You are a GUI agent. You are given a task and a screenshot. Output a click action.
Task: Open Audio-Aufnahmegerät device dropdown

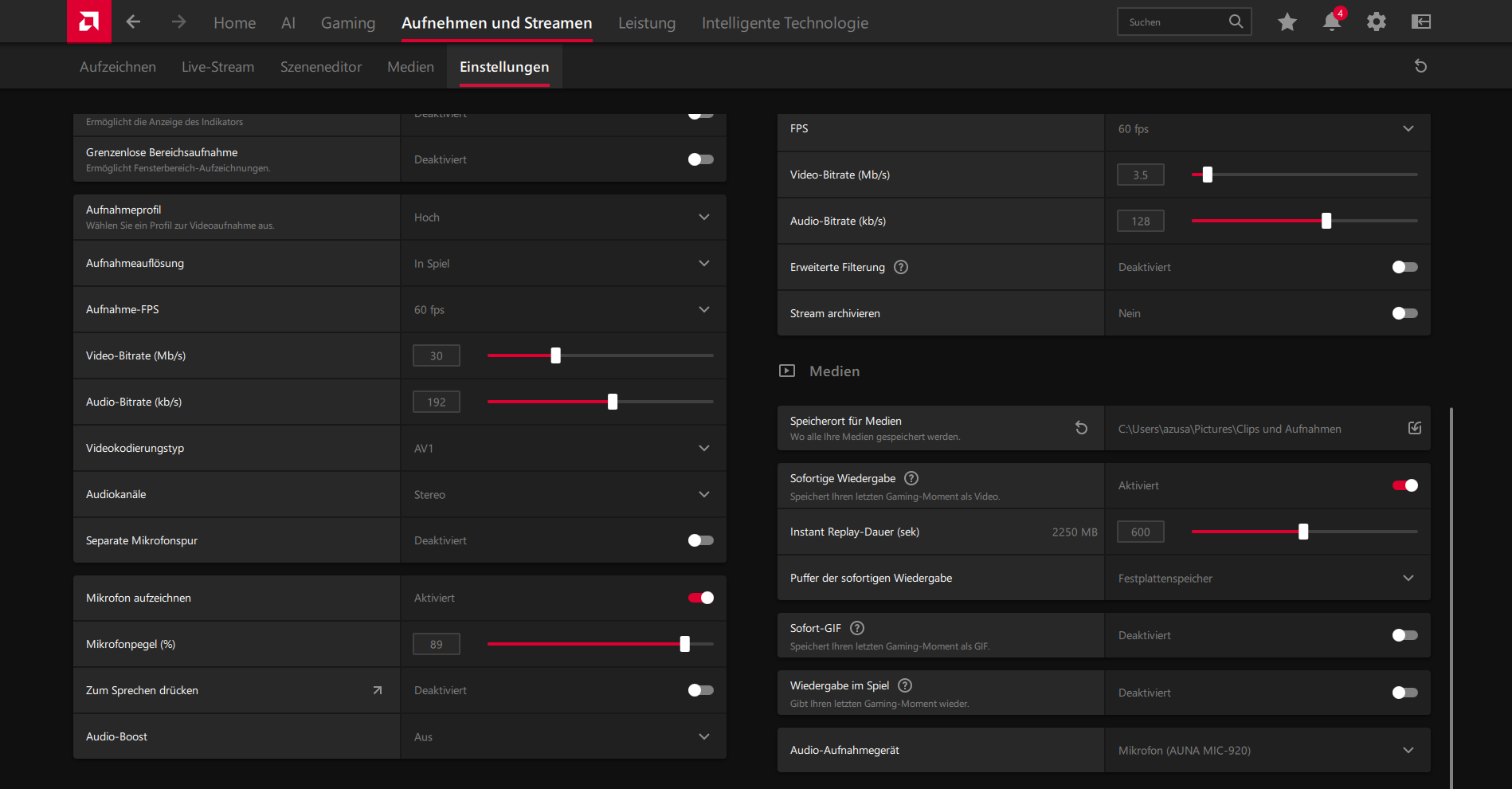[x=1267, y=750]
